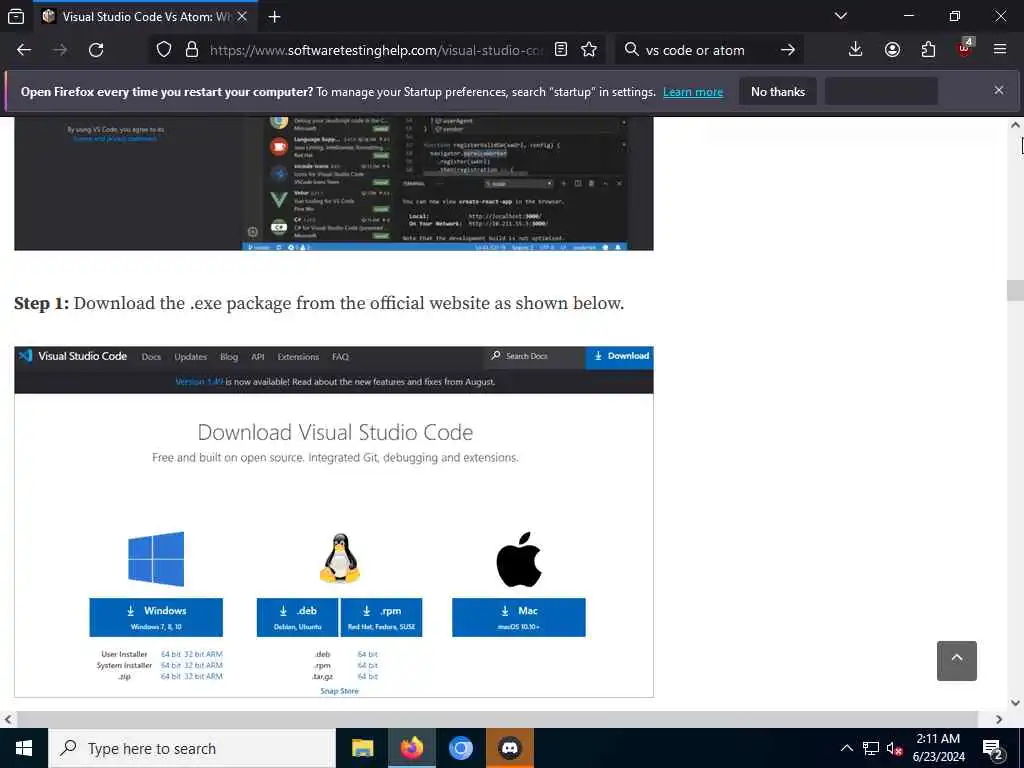Open the Windows Start menu
Image resolution: width=1024 pixels, height=768 pixels.
pos(24,748)
